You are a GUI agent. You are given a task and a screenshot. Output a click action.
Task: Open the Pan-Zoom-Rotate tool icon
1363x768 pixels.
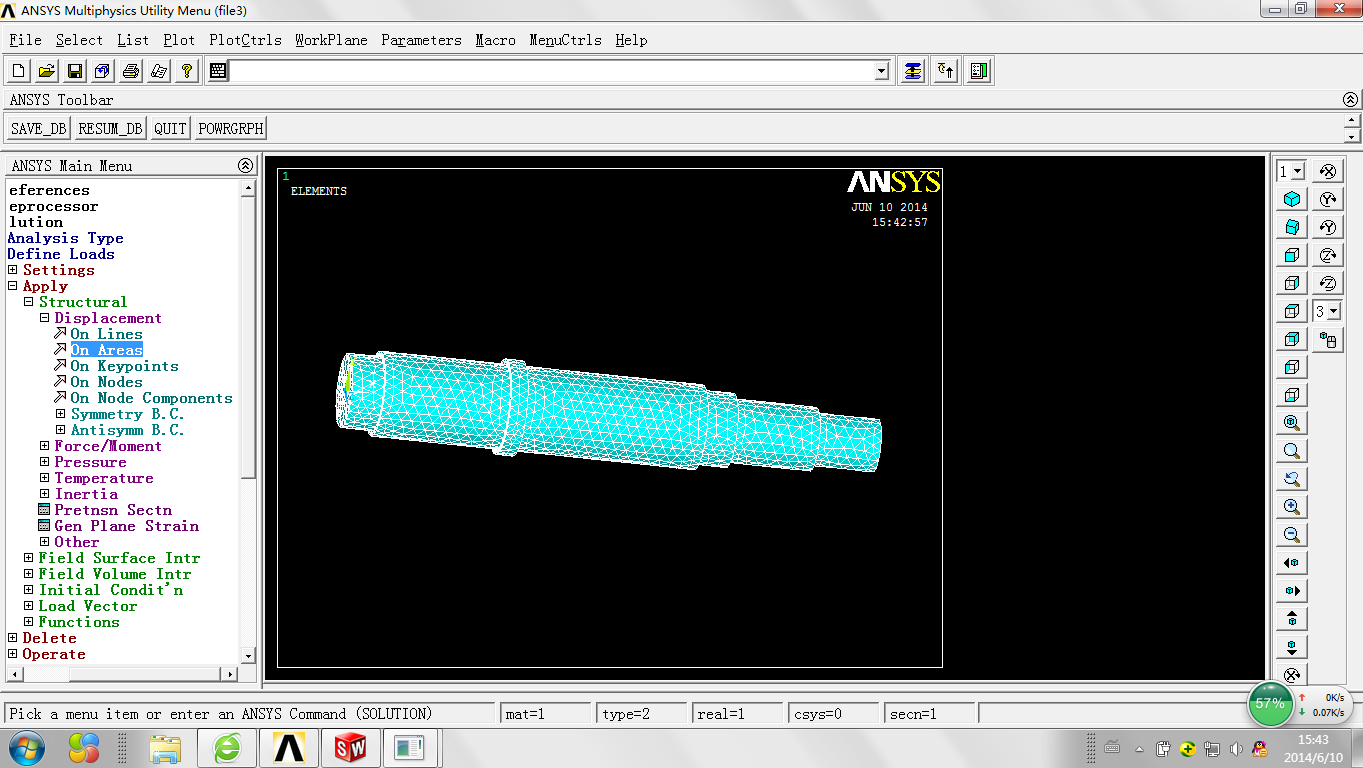(103, 71)
